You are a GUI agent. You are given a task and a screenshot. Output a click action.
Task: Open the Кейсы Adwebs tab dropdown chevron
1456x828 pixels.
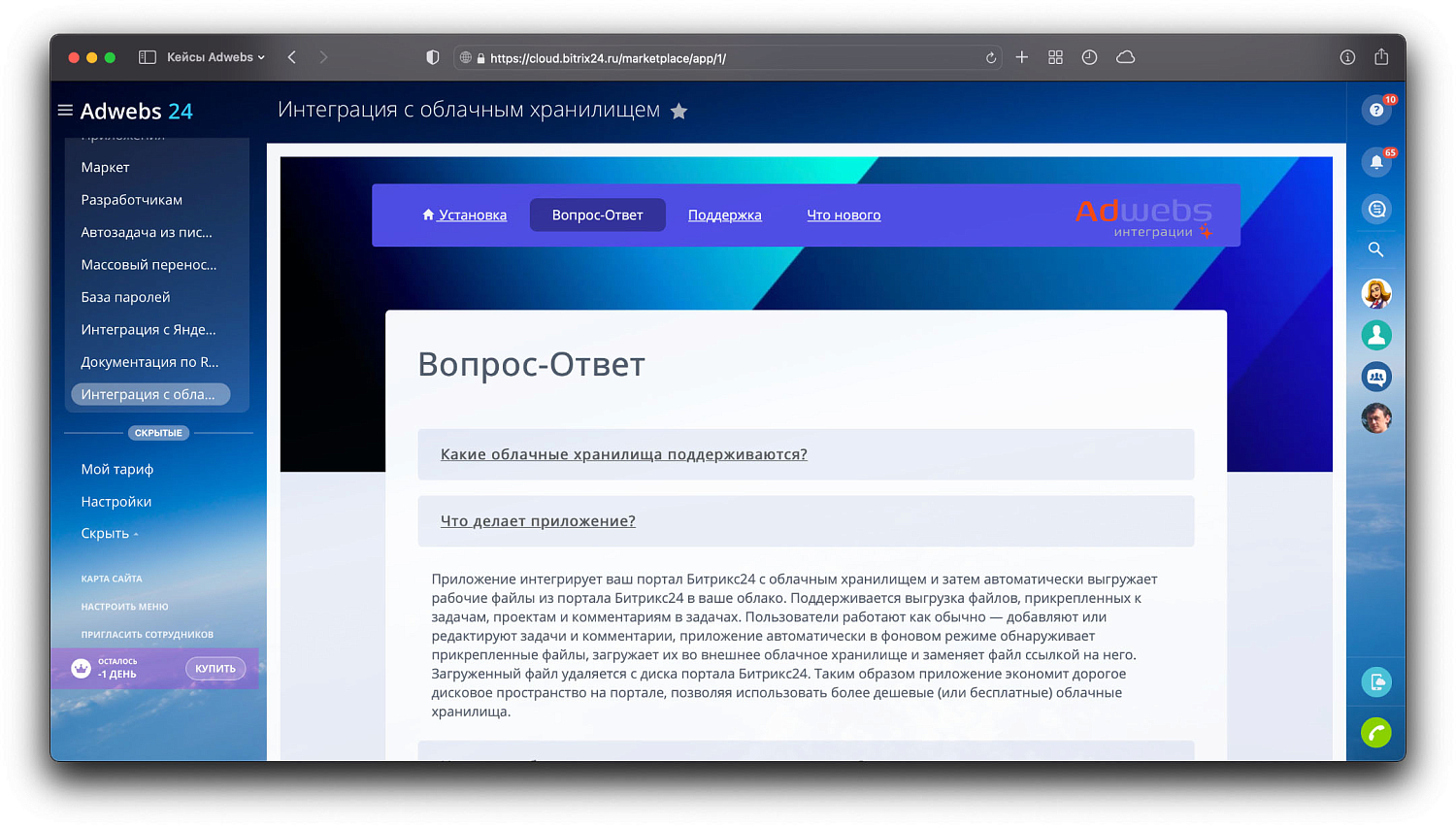pos(264,56)
